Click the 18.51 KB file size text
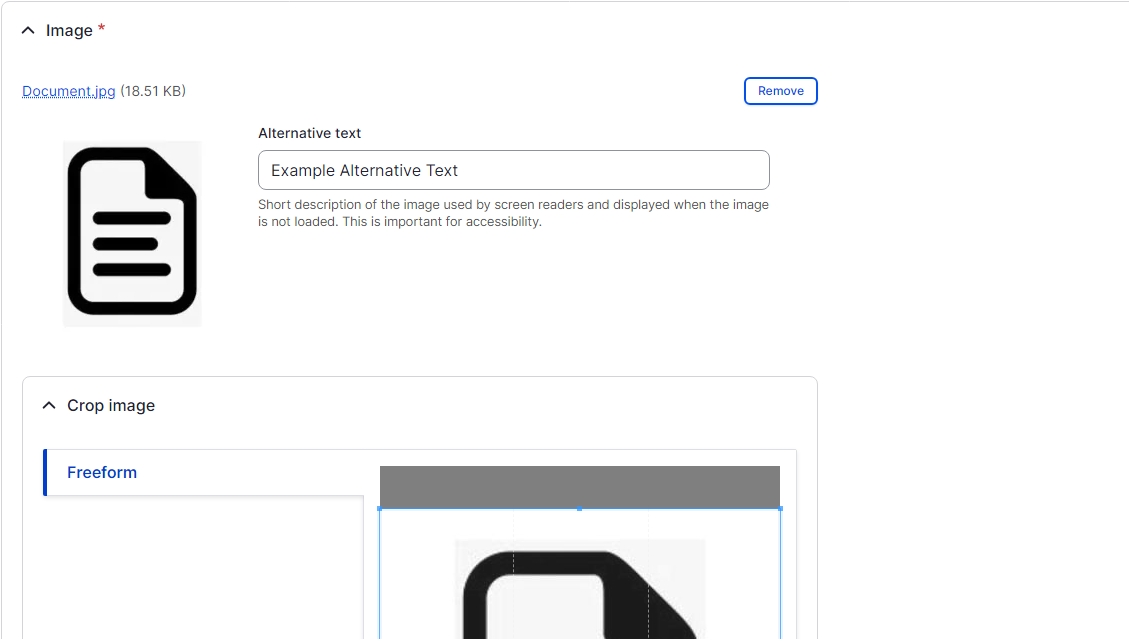 153,91
